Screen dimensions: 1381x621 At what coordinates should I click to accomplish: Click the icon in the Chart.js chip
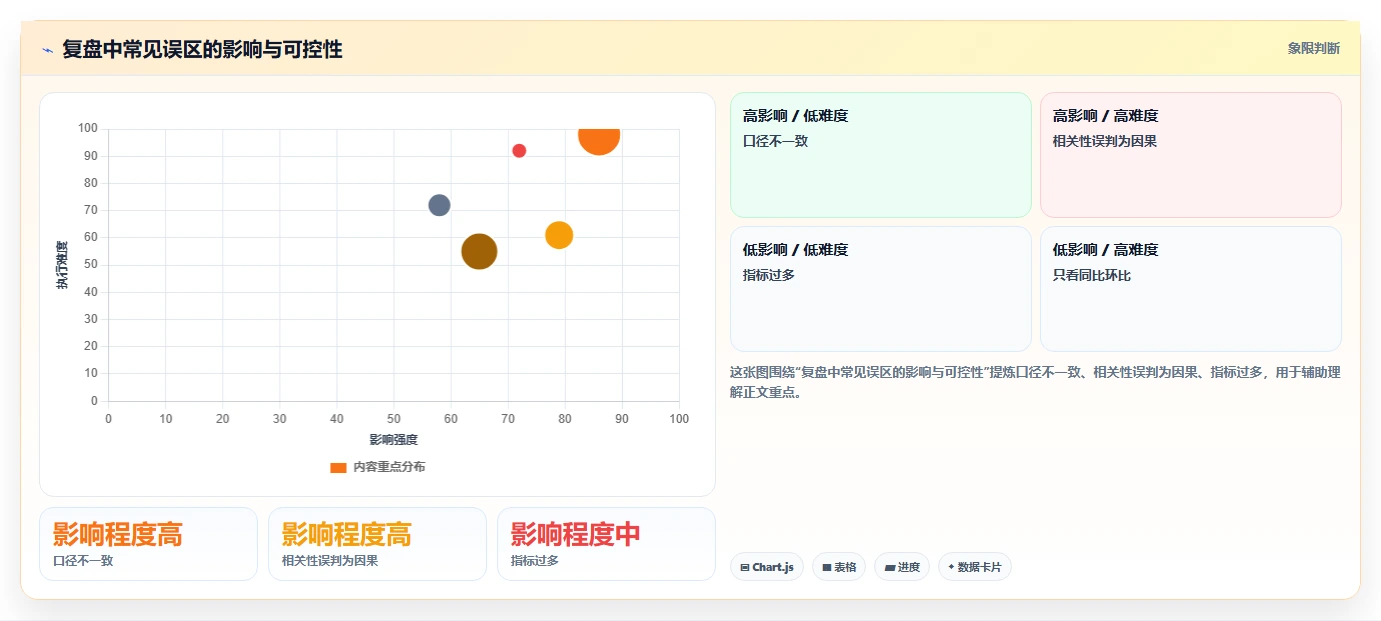tap(745, 567)
